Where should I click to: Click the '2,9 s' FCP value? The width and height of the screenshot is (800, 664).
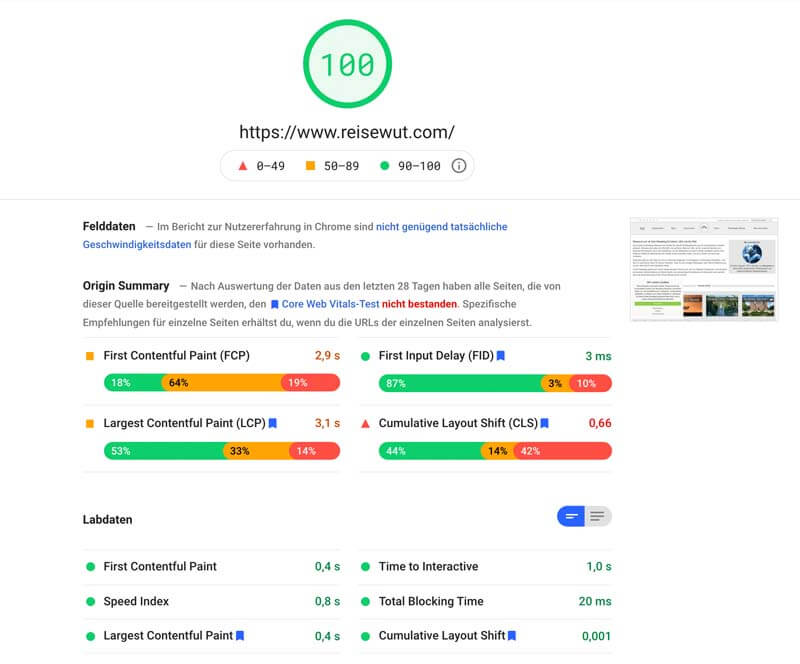pyautogui.click(x=327, y=356)
